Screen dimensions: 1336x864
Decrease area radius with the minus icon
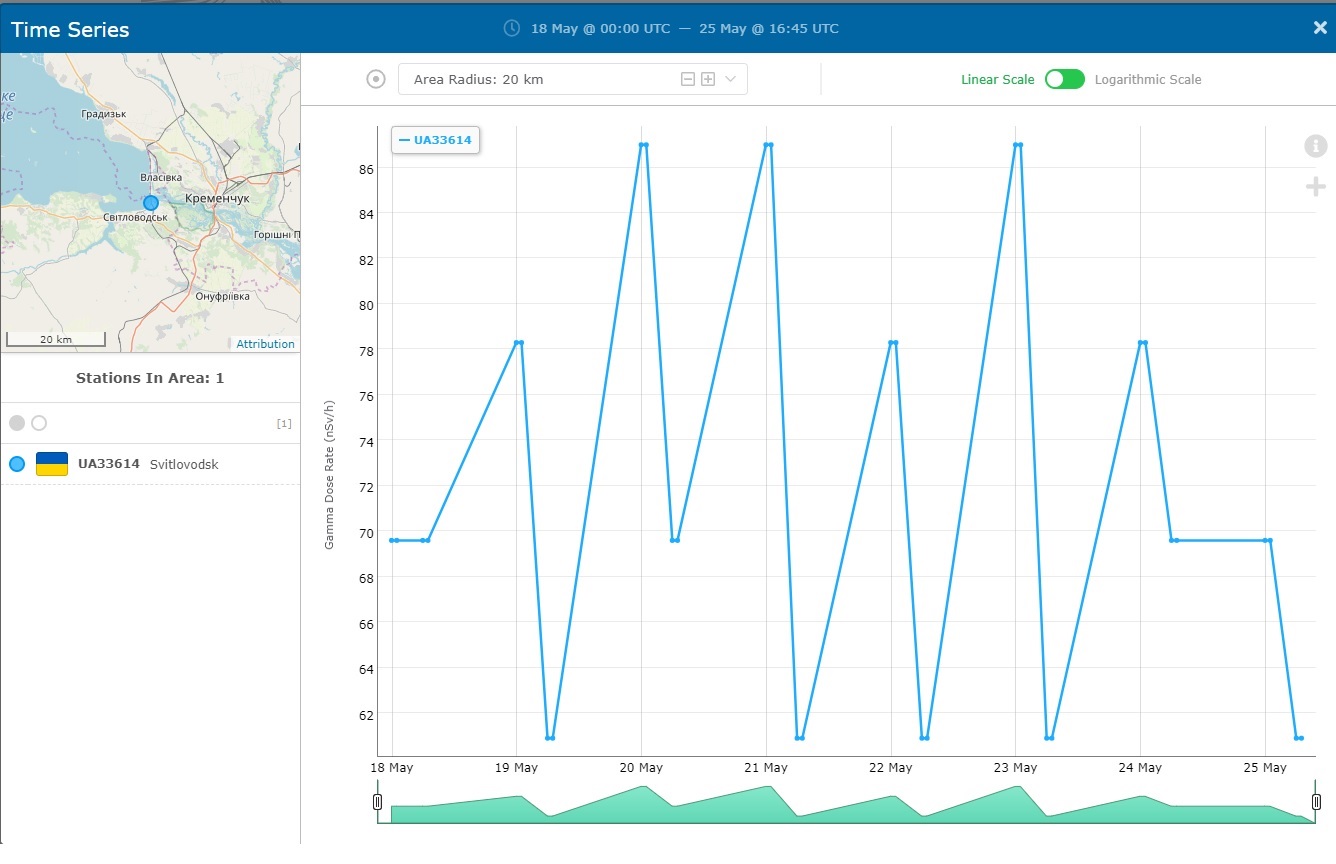[x=688, y=79]
